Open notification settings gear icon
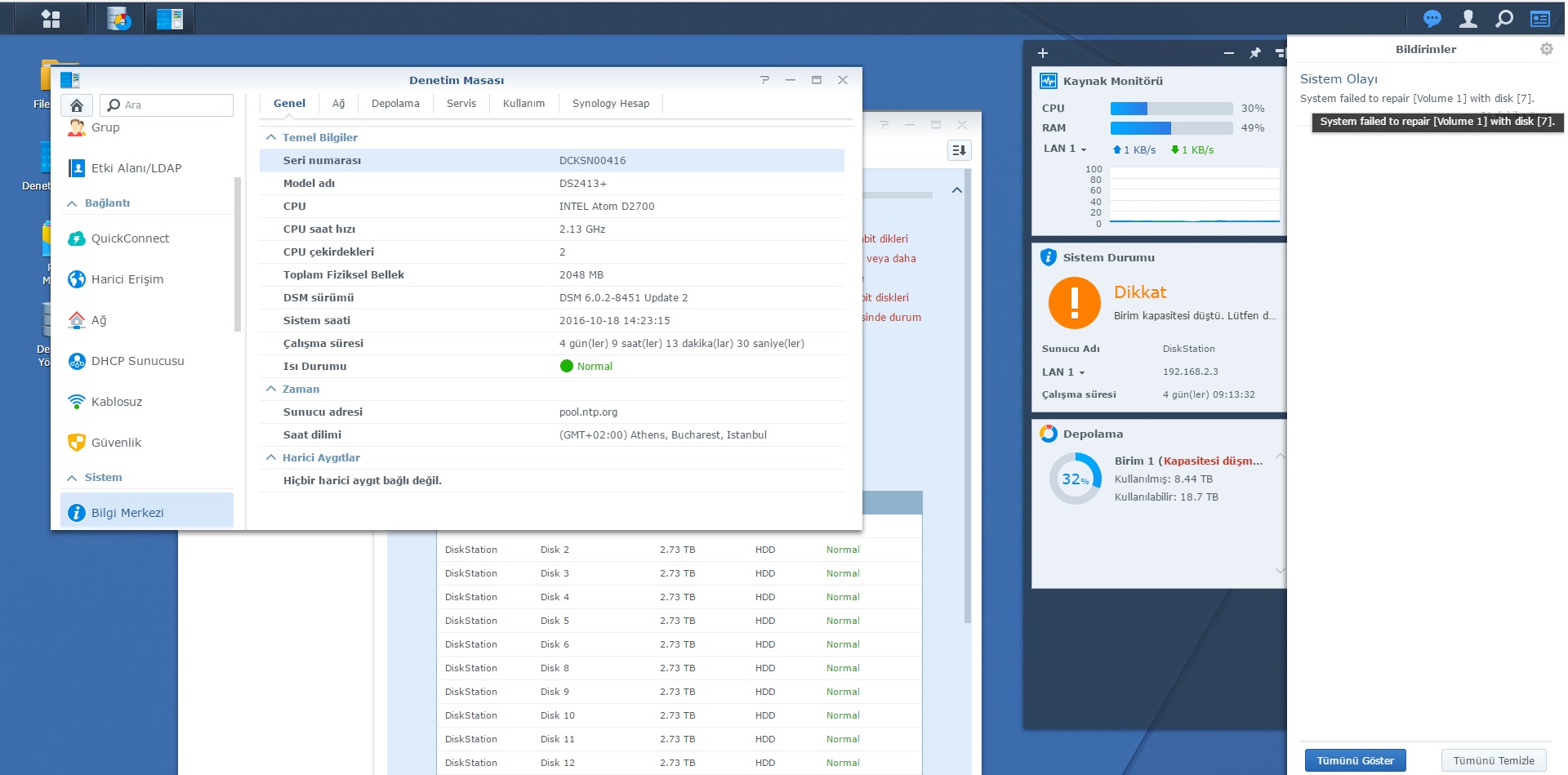1568x775 pixels. 1546,49
